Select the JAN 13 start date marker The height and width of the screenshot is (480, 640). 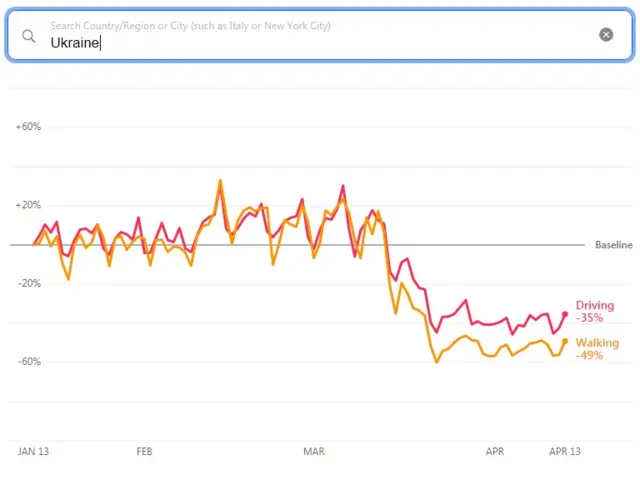point(34,452)
